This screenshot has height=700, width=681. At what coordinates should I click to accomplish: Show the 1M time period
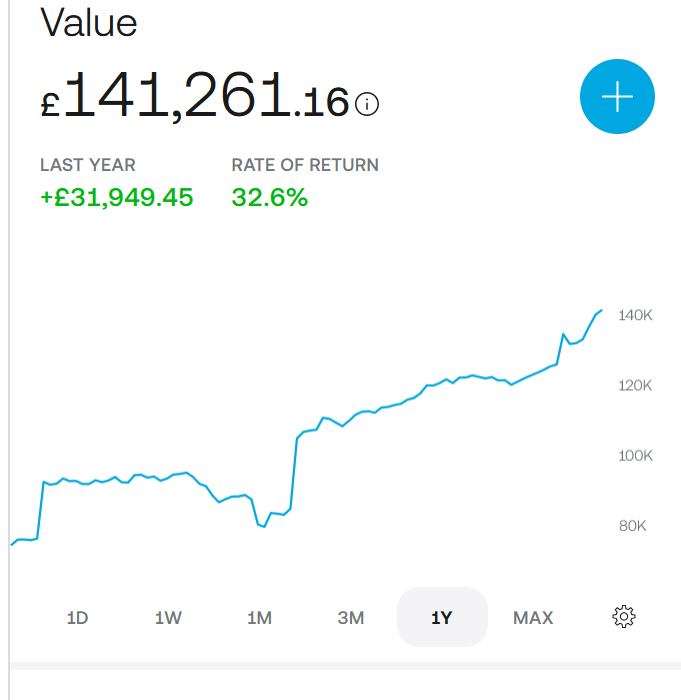pyautogui.click(x=259, y=618)
